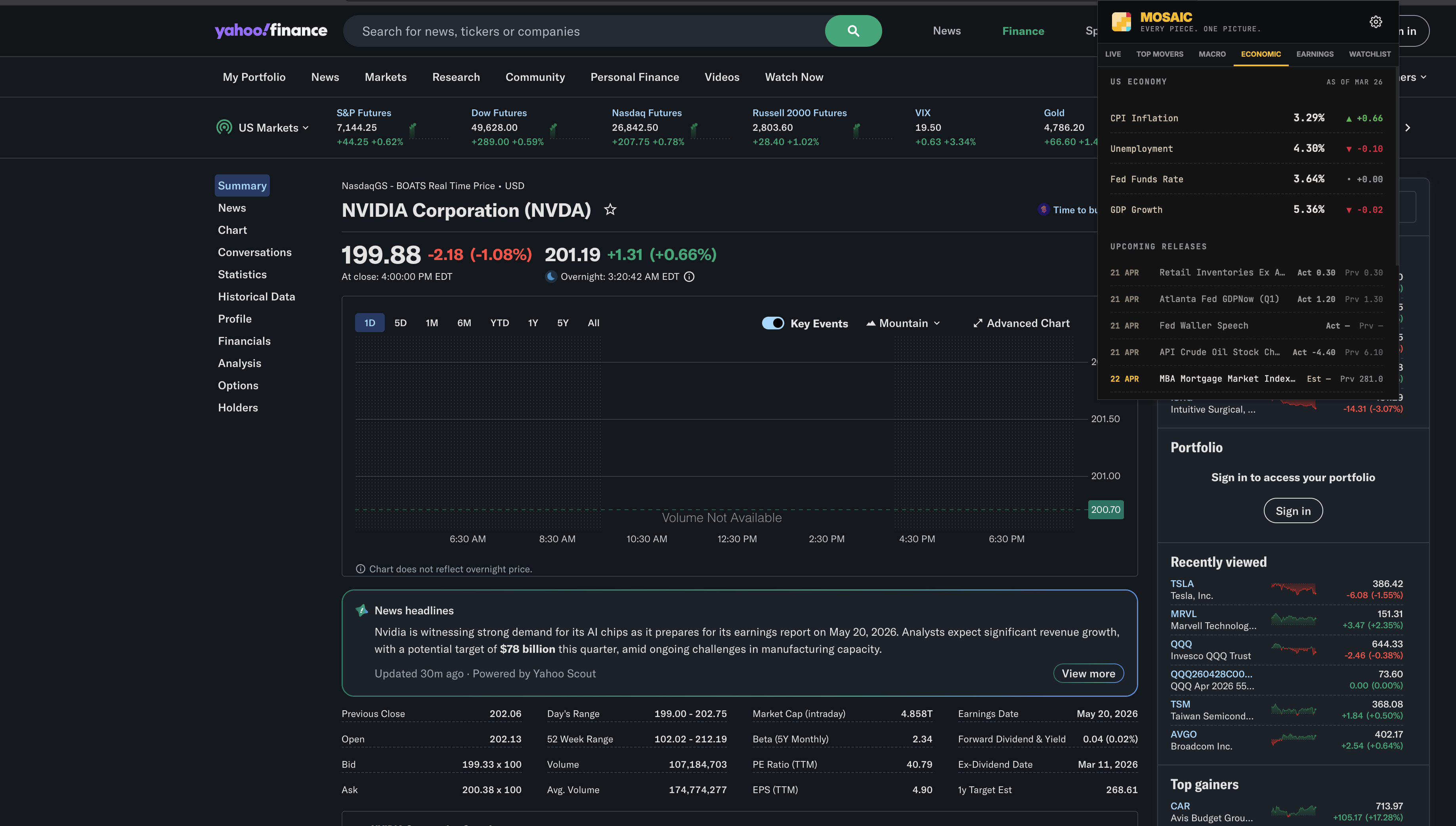Open Mosaic settings gear
Screen dimensions: 1456x826
pyautogui.click(x=1376, y=21)
